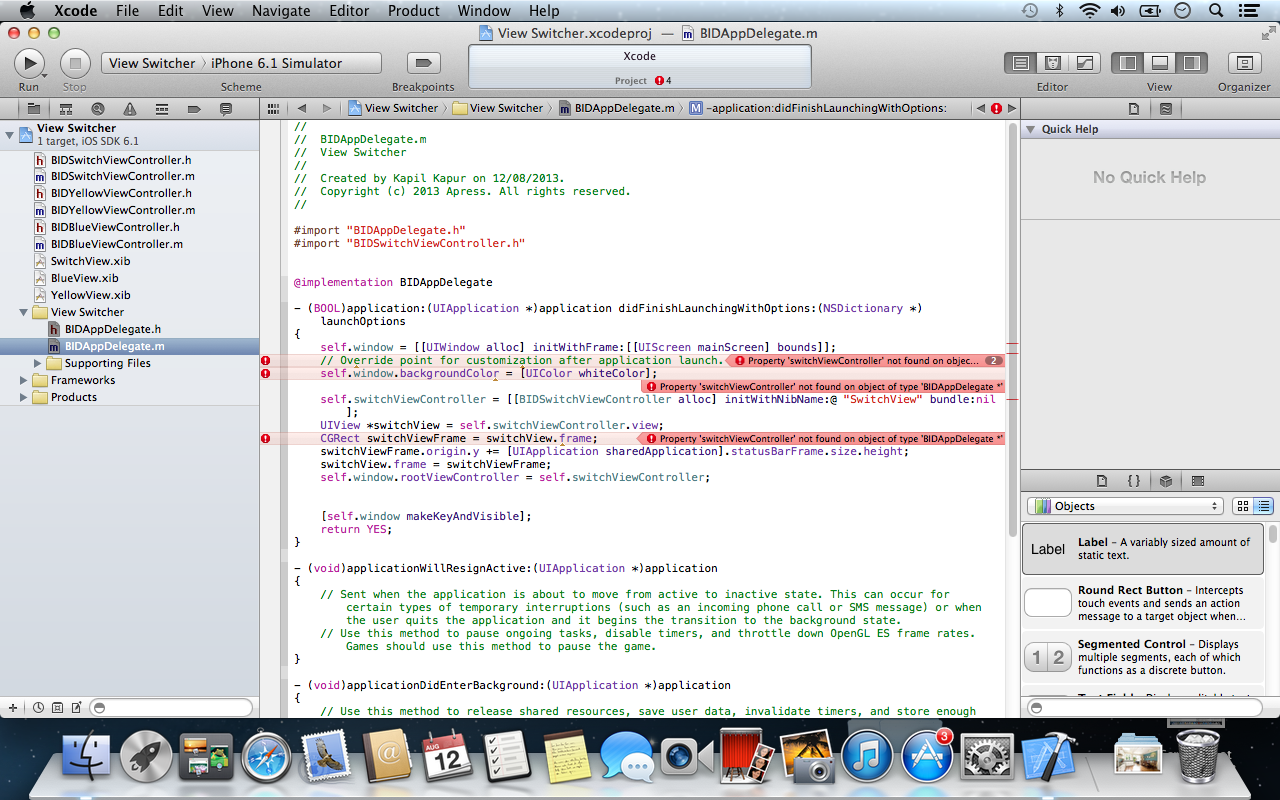
Task: Show the Search navigator
Action: pos(97,108)
